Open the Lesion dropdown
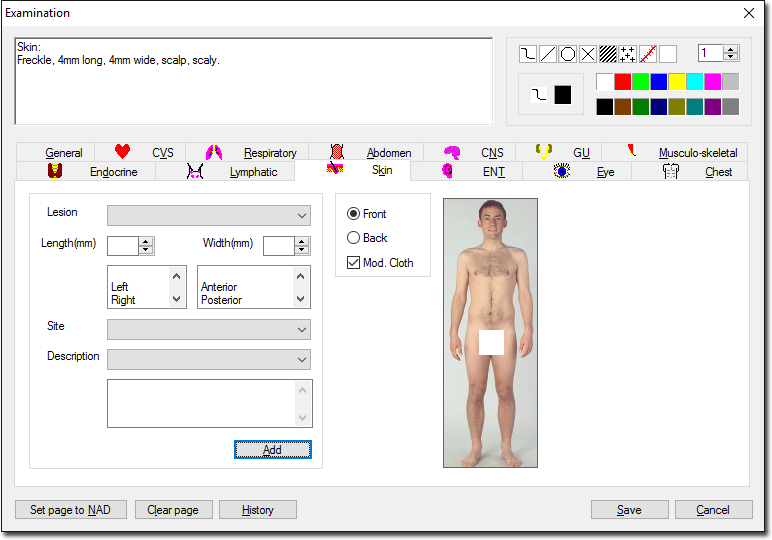 pyautogui.click(x=208, y=216)
